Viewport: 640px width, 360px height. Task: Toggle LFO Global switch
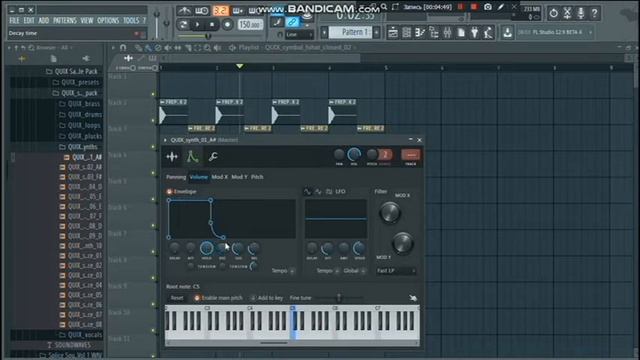pyautogui.click(x=363, y=271)
